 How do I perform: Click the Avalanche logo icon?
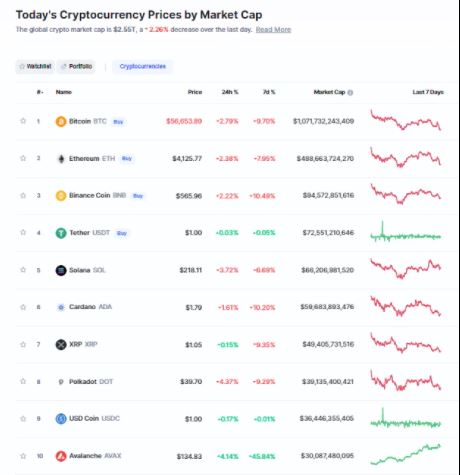click(x=61, y=456)
